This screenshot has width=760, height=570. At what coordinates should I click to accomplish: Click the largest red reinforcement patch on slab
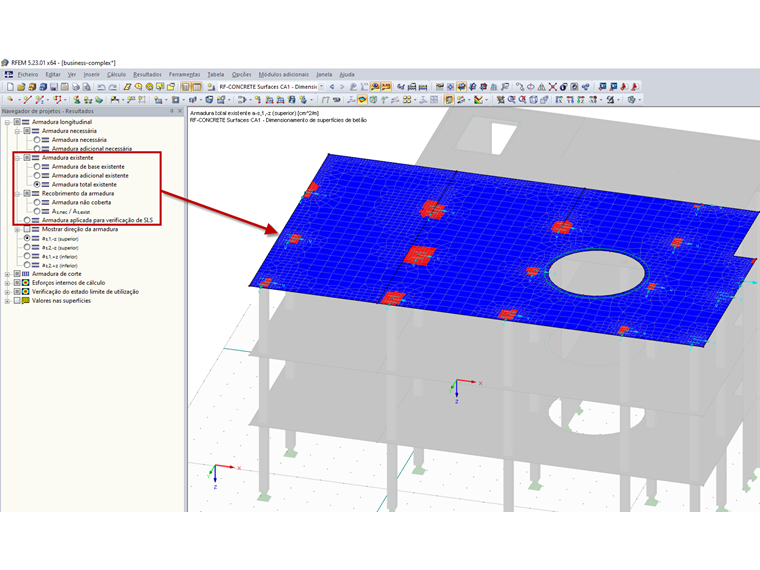(420, 254)
